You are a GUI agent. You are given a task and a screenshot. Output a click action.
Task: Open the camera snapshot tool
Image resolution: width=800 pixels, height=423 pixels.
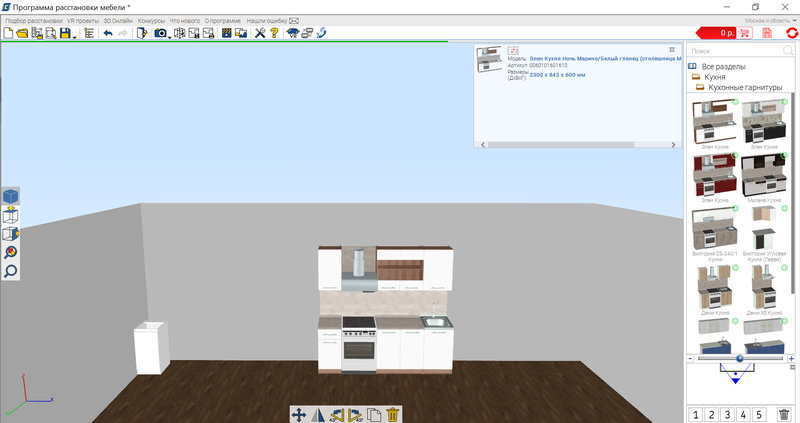160,33
